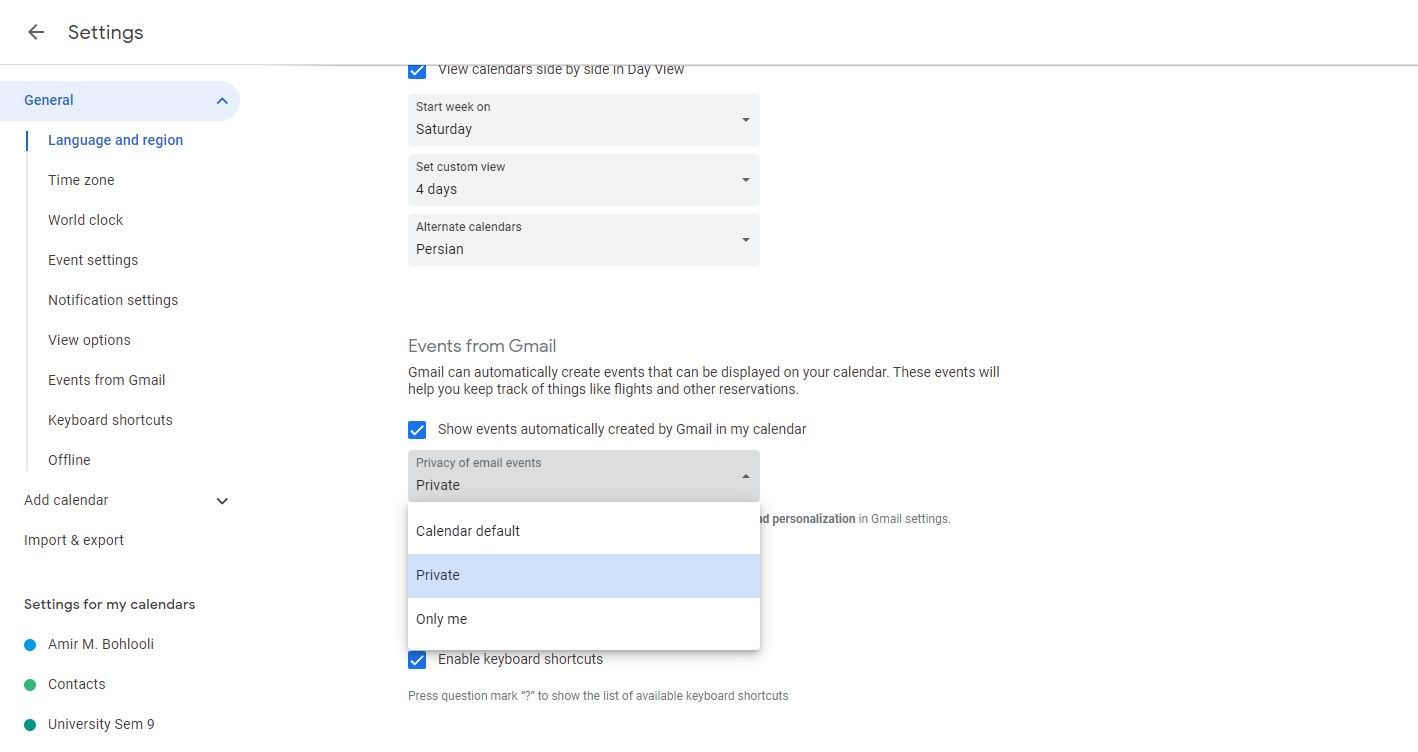Open "Event settings" in sidebar

93,260
